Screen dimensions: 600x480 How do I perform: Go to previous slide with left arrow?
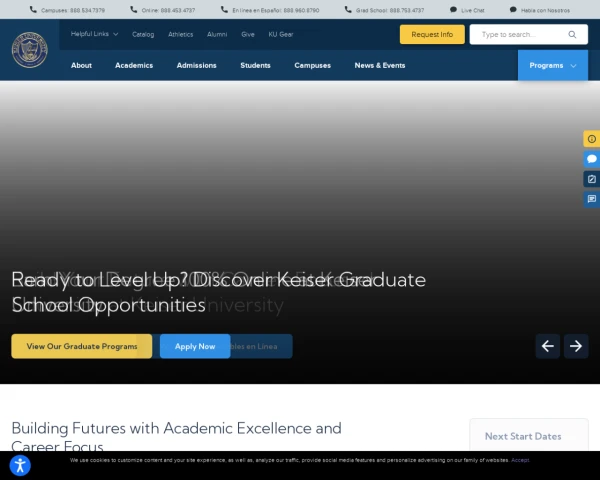(548, 346)
